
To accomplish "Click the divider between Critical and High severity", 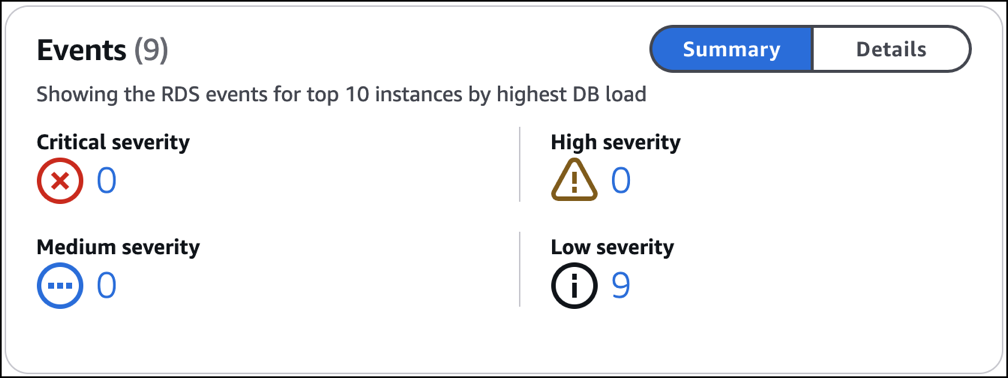I will point(519,164).
